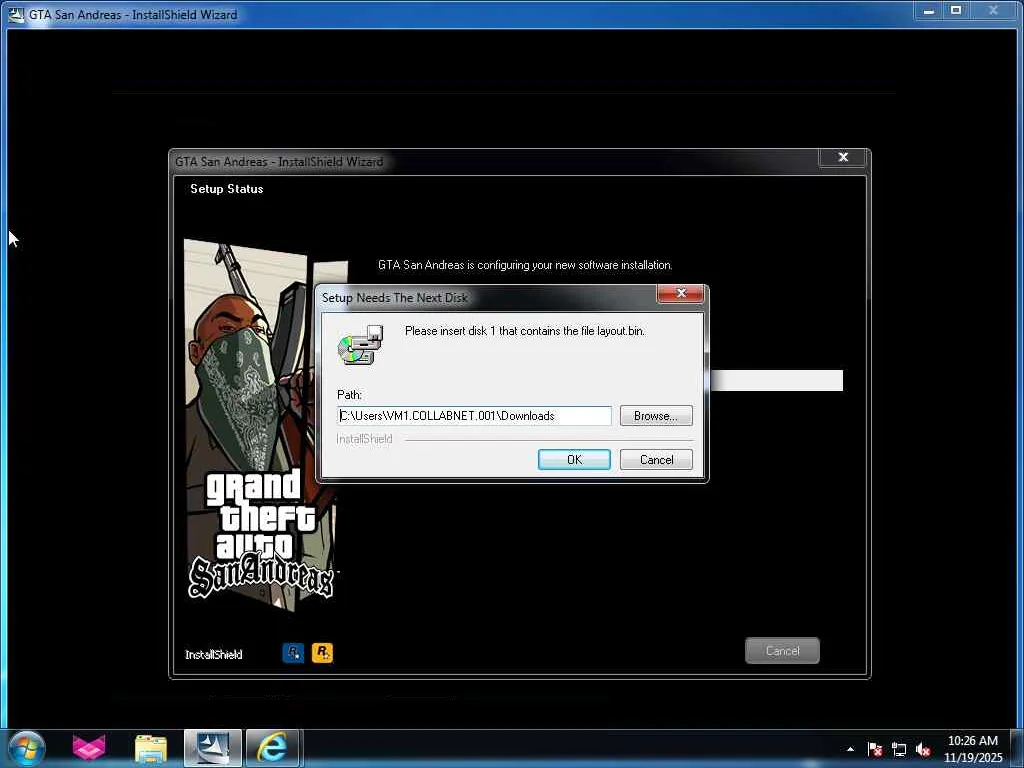Click the Grand Theft Auto San Andreas artwork

click(x=261, y=424)
